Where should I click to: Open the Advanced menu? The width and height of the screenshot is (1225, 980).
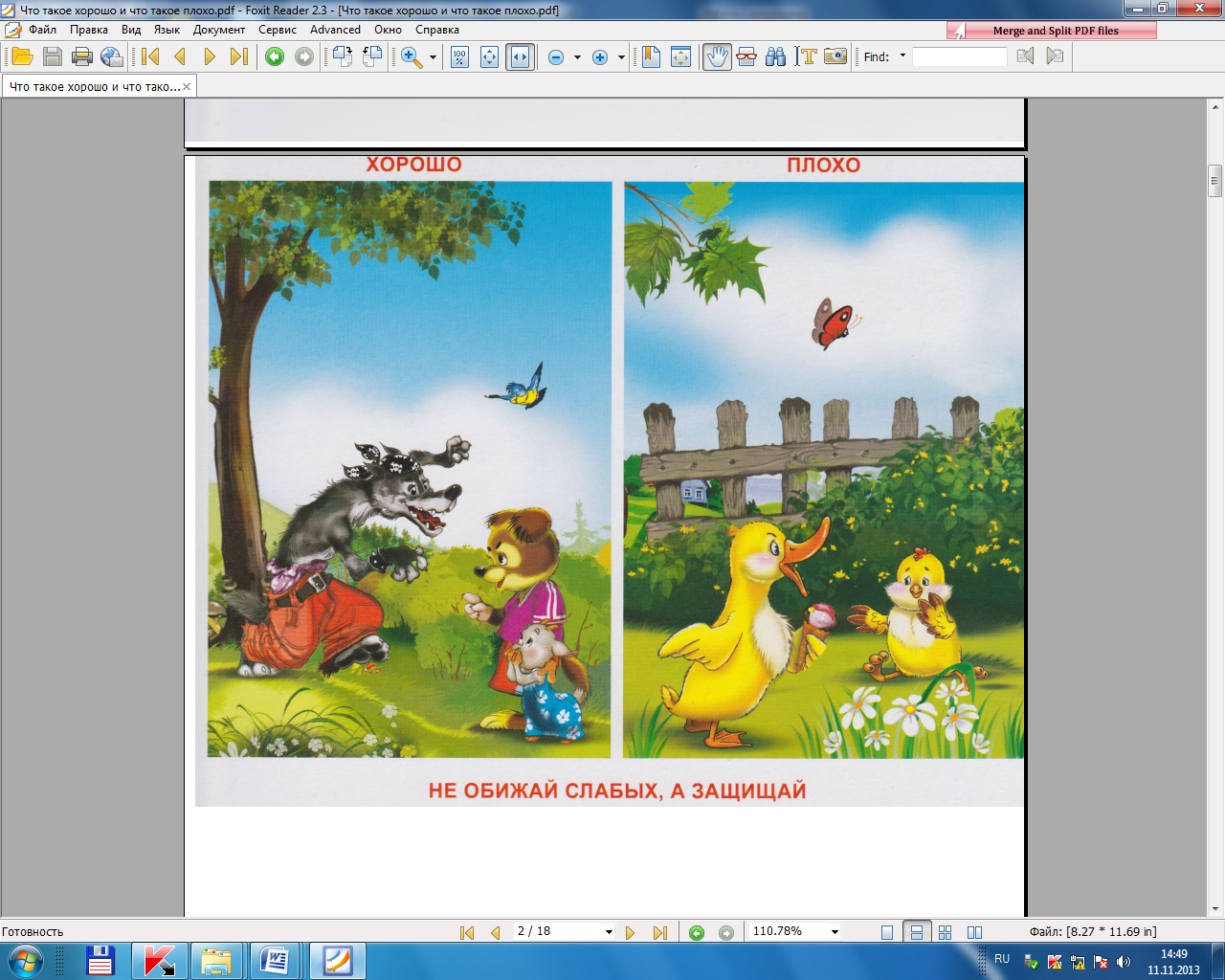point(335,30)
